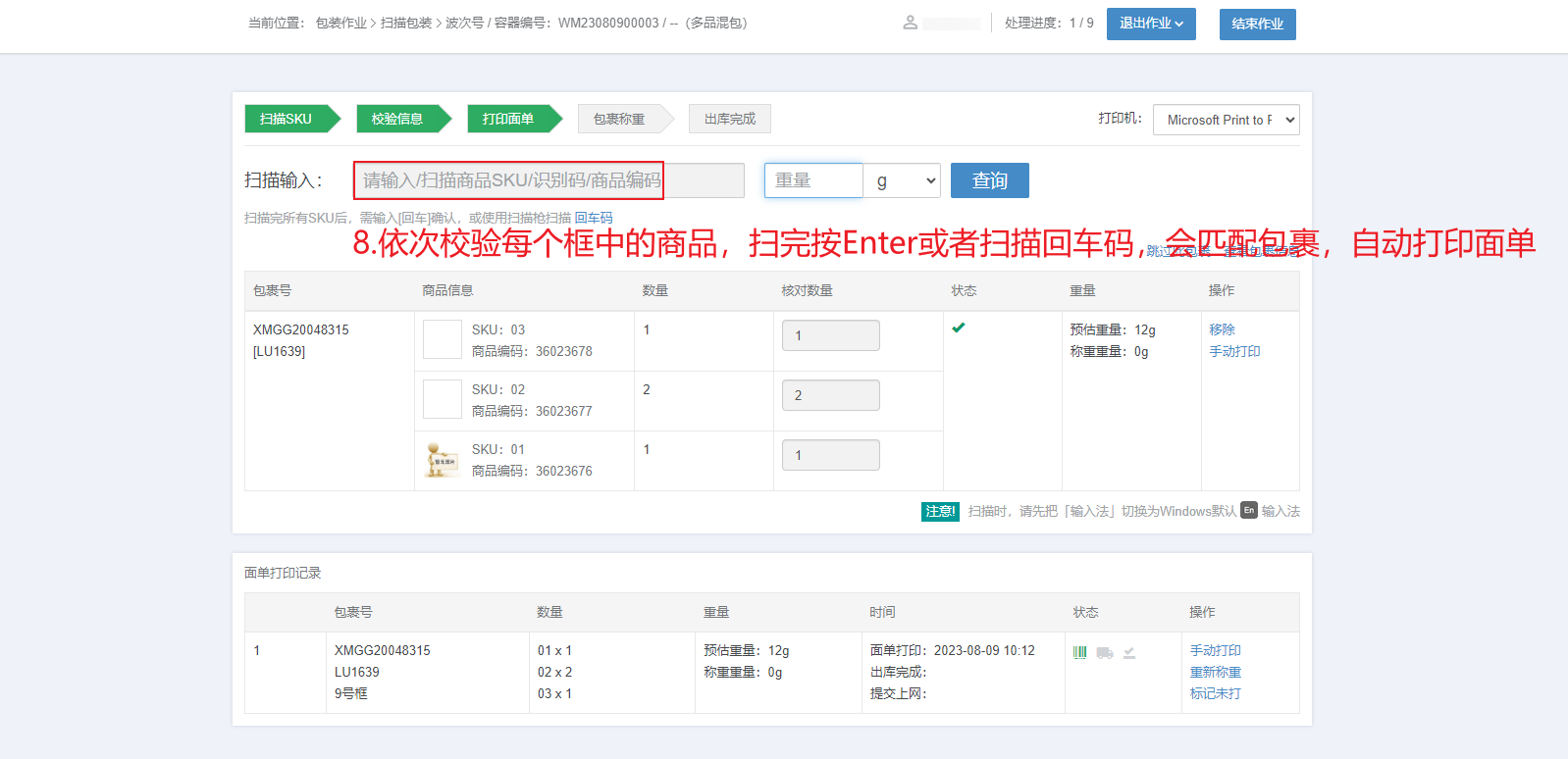Click the gray truck shipping status icon
This screenshot has width=1568, height=759.
click(1105, 652)
